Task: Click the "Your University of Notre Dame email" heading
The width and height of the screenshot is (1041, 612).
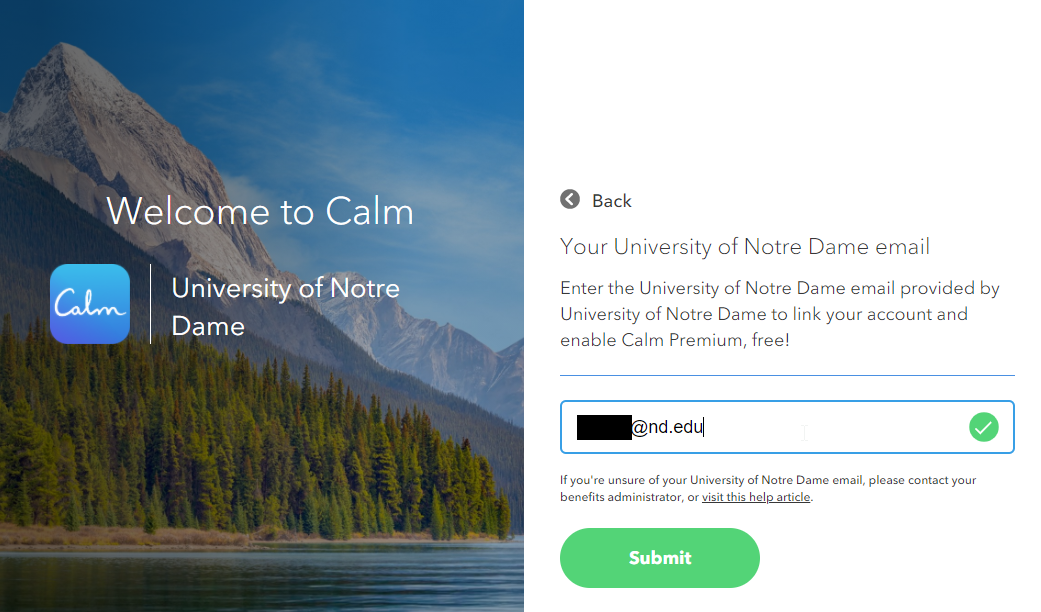Action: [x=745, y=246]
